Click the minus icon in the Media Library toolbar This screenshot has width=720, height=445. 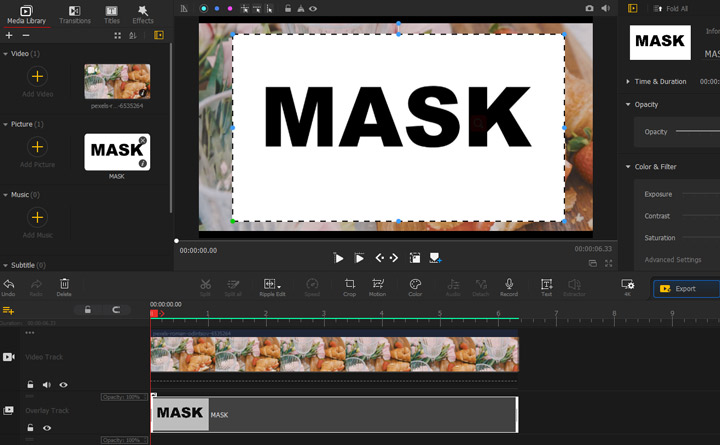[26, 35]
